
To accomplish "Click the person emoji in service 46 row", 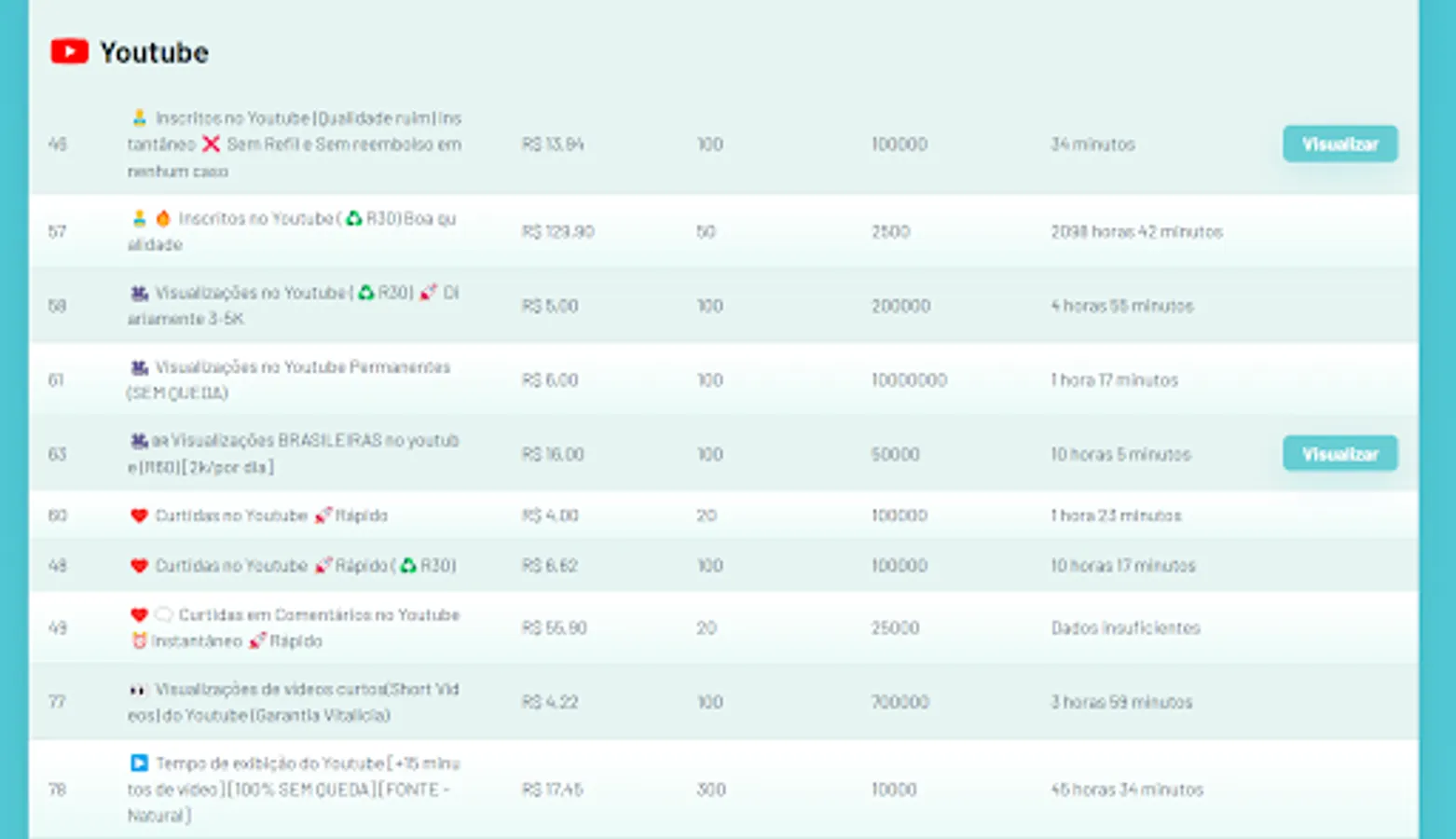I will coord(139,117).
